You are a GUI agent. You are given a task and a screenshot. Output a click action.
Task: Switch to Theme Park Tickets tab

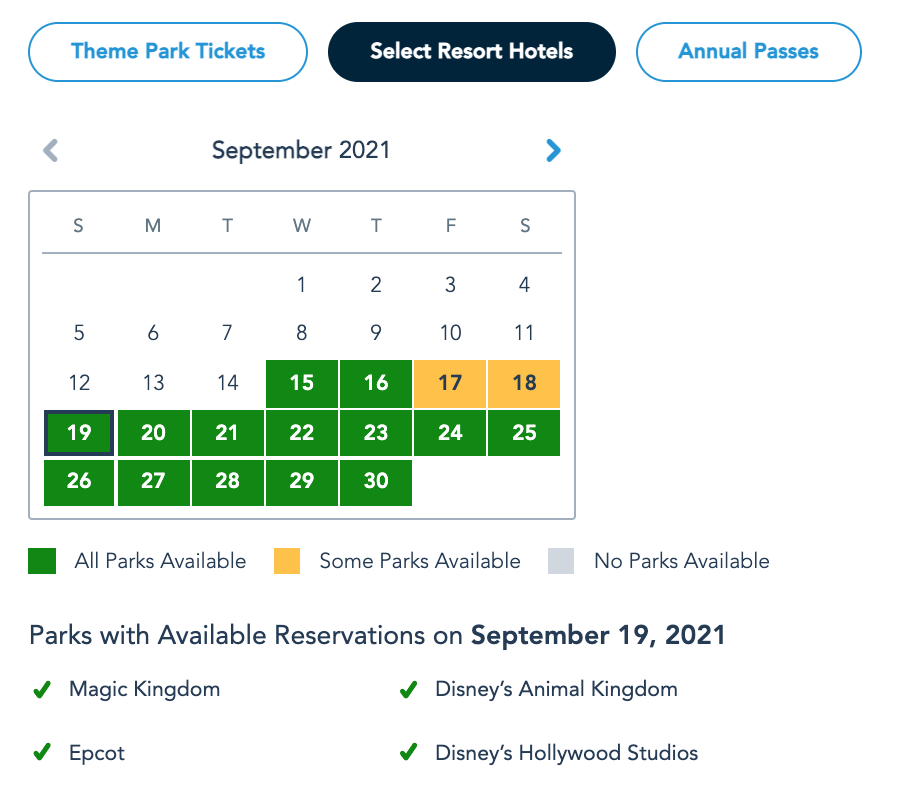tap(168, 52)
